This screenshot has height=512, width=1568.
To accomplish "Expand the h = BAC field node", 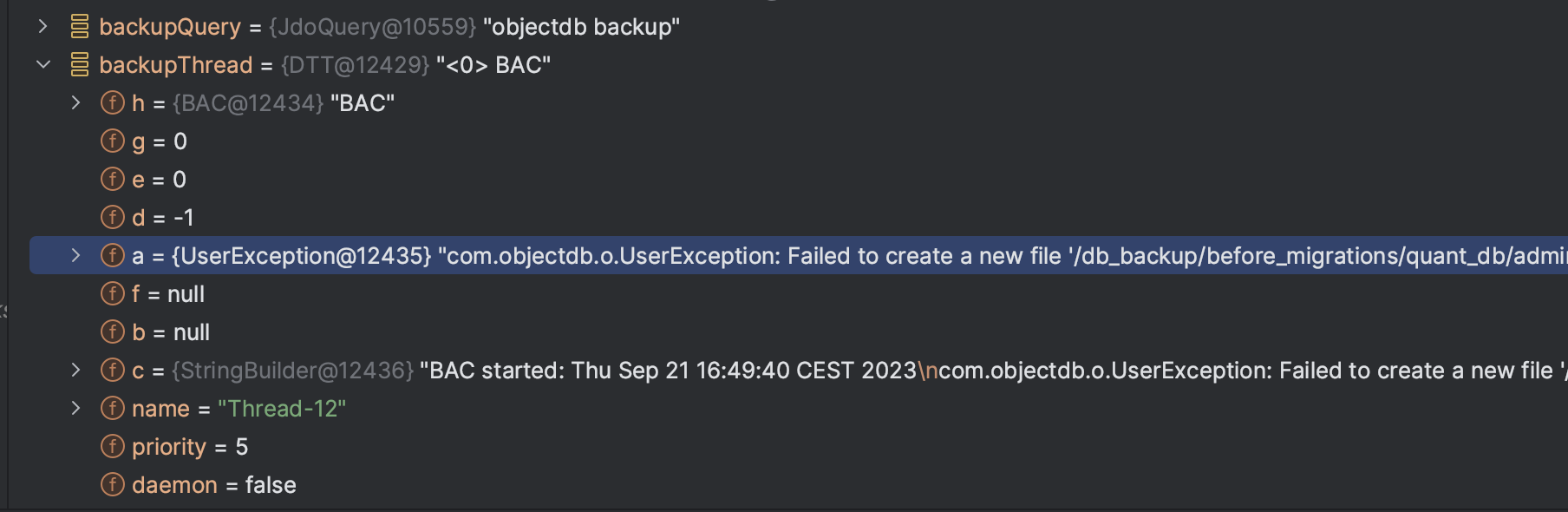I will point(75,103).
